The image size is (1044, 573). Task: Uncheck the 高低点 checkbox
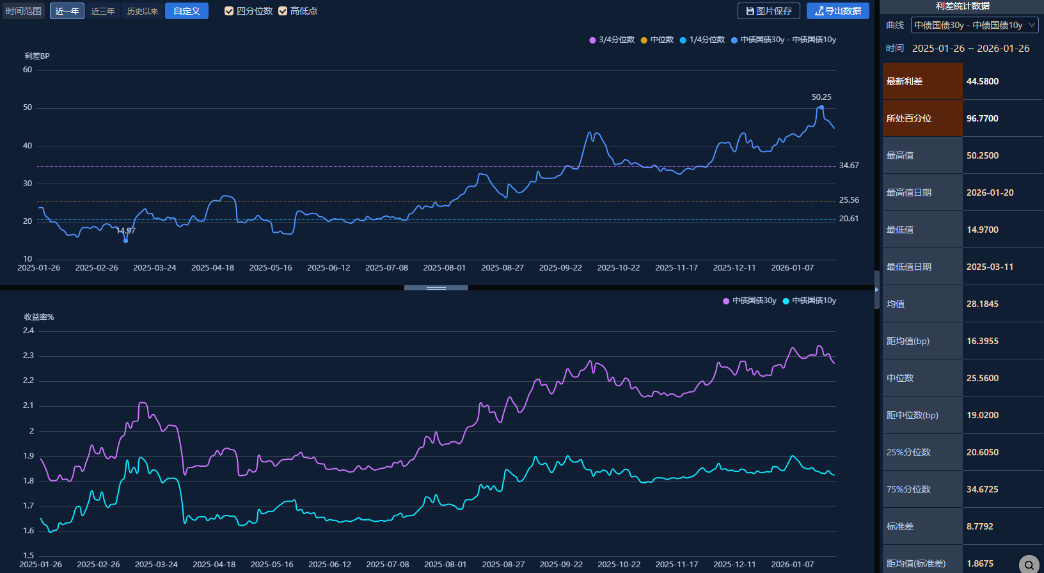pos(282,11)
